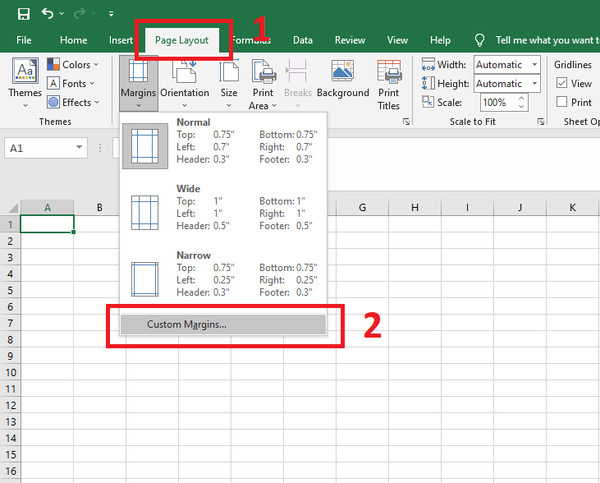The width and height of the screenshot is (600, 483).
Task: Select row 16 header
Action: point(10,471)
